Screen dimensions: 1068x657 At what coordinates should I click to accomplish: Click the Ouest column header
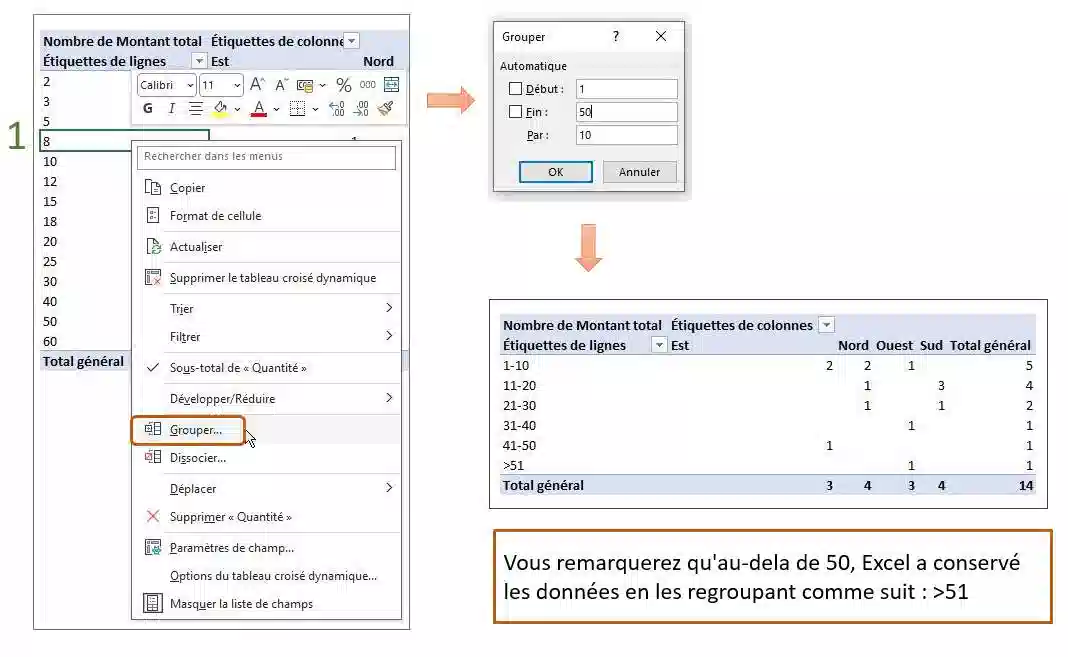click(894, 345)
